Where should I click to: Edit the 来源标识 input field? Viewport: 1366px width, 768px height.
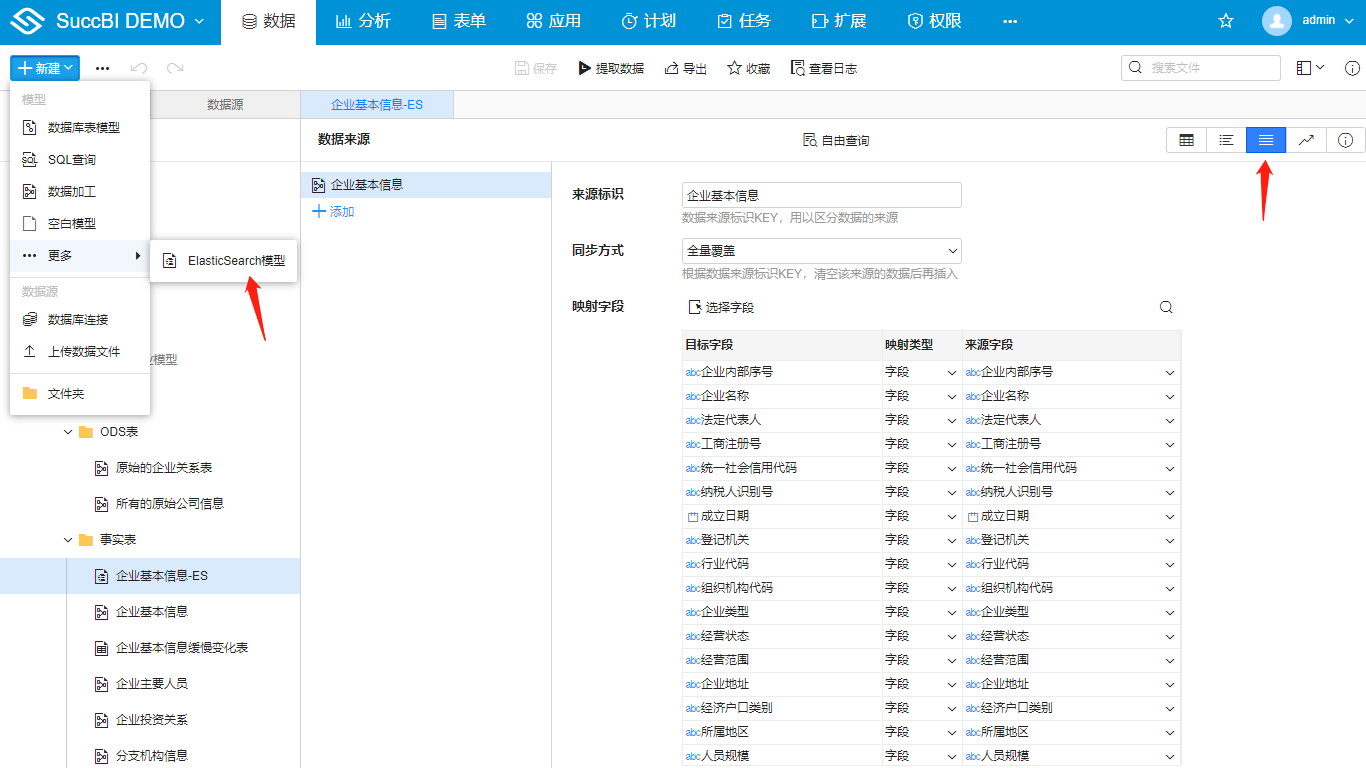coord(822,195)
